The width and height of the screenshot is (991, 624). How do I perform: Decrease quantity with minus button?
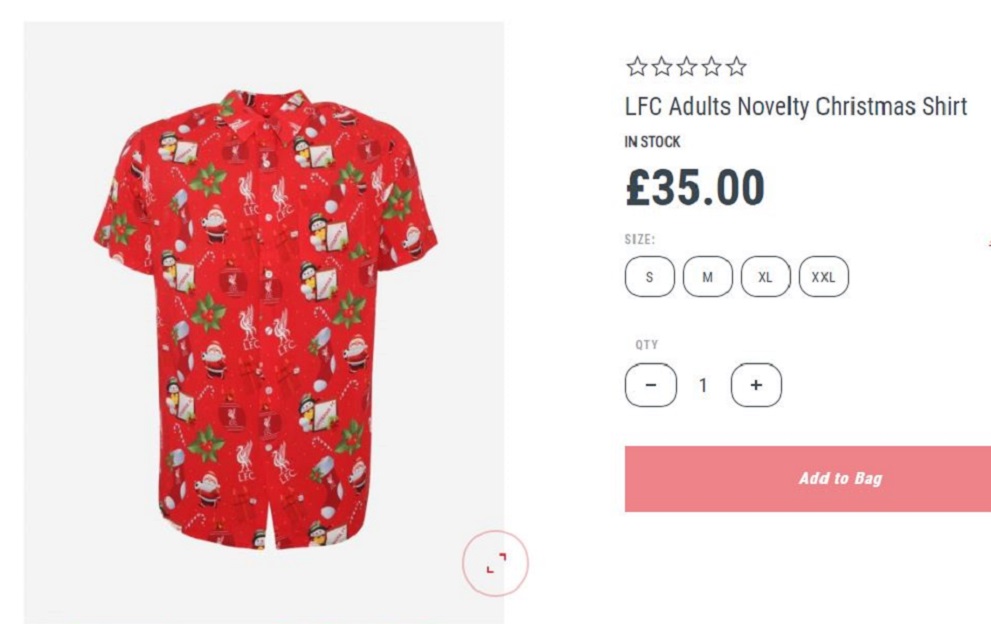pos(651,385)
